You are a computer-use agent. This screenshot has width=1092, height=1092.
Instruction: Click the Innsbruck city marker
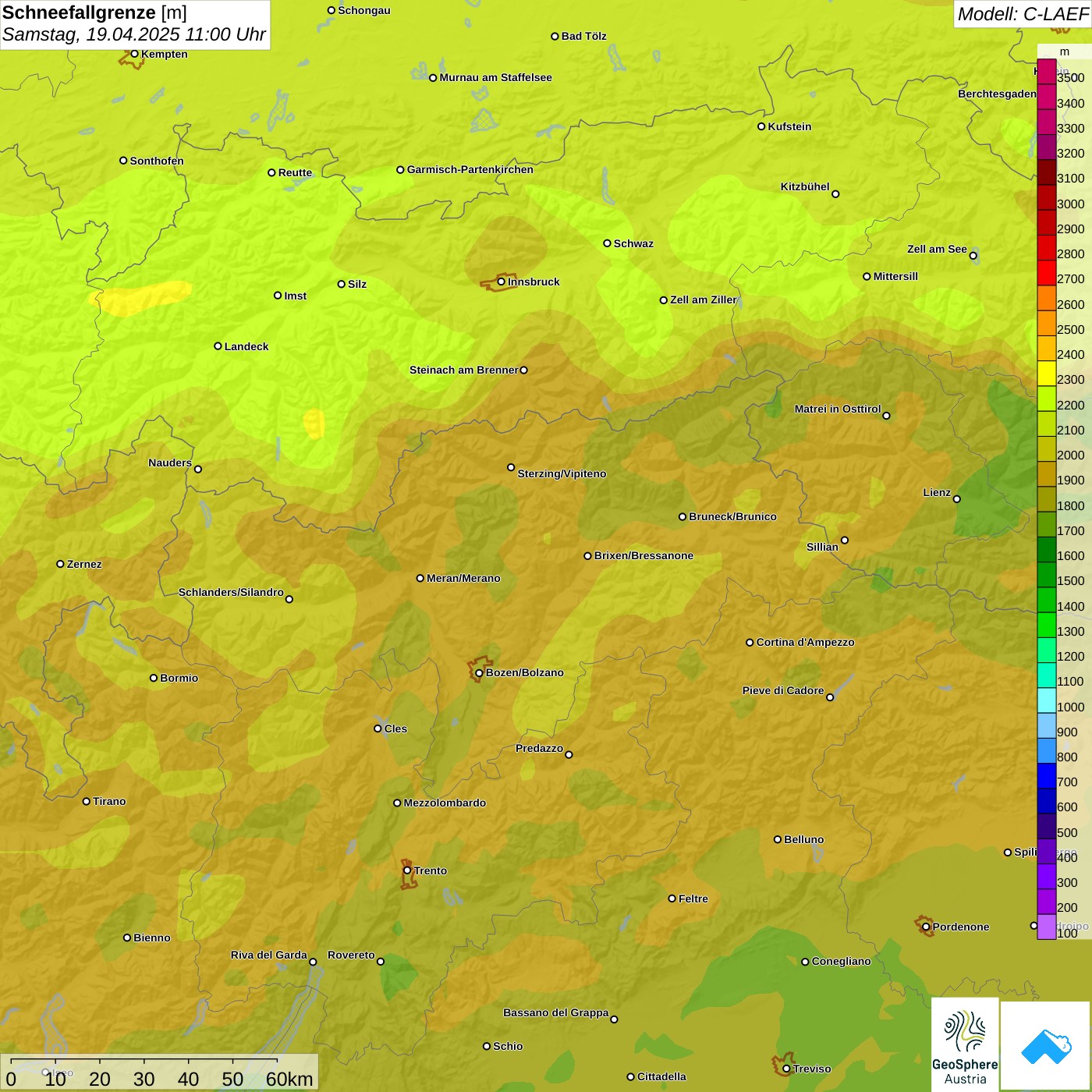pyautogui.click(x=502, y=282)
